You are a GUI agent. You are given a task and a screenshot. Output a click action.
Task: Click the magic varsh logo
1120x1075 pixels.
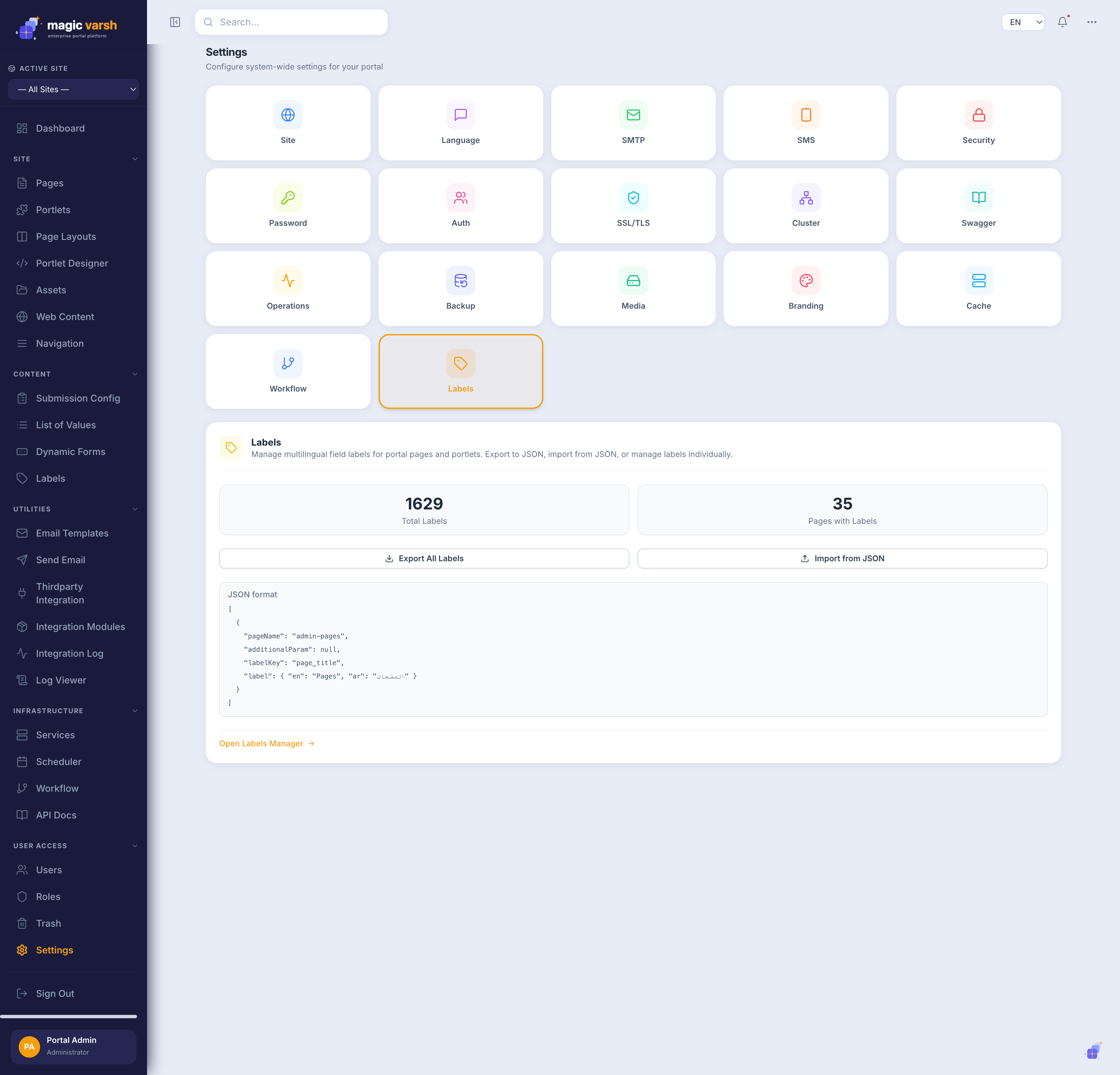pos(66,27)
